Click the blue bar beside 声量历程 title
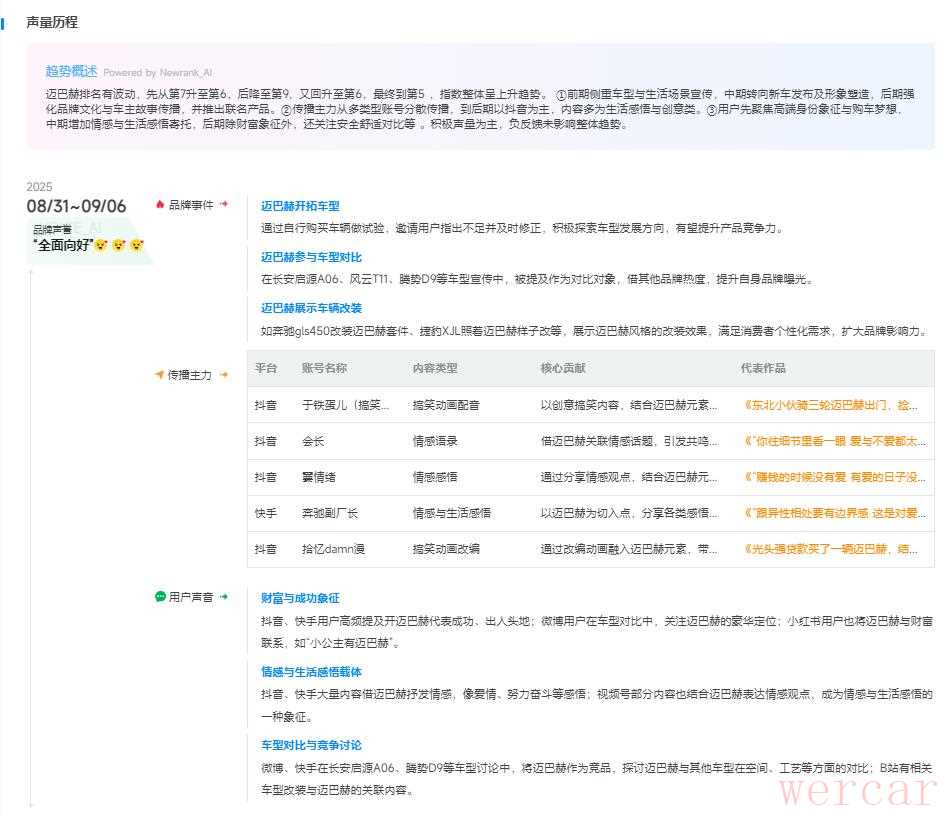 point(4,22)
